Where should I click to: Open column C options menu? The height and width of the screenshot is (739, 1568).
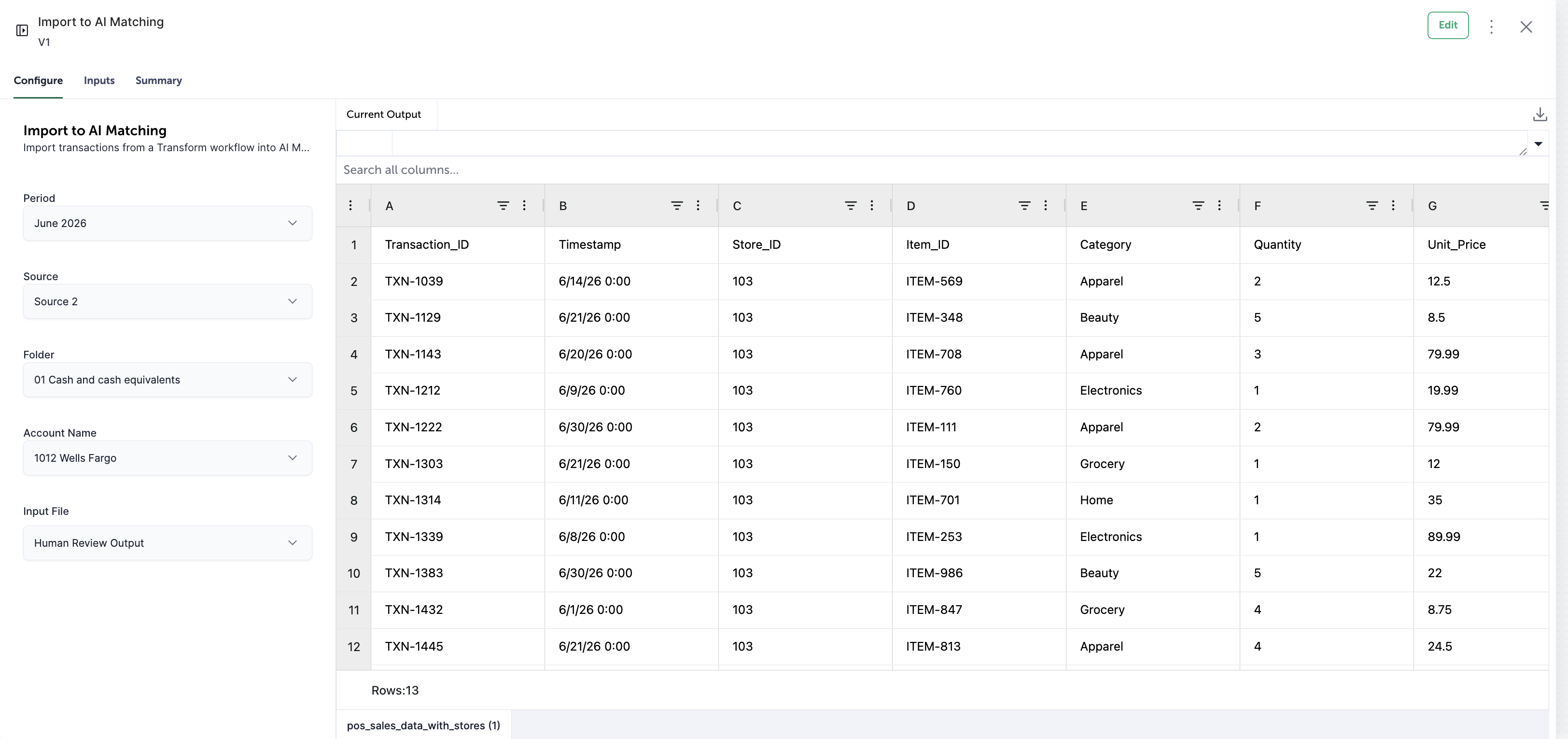click(872, 205)
